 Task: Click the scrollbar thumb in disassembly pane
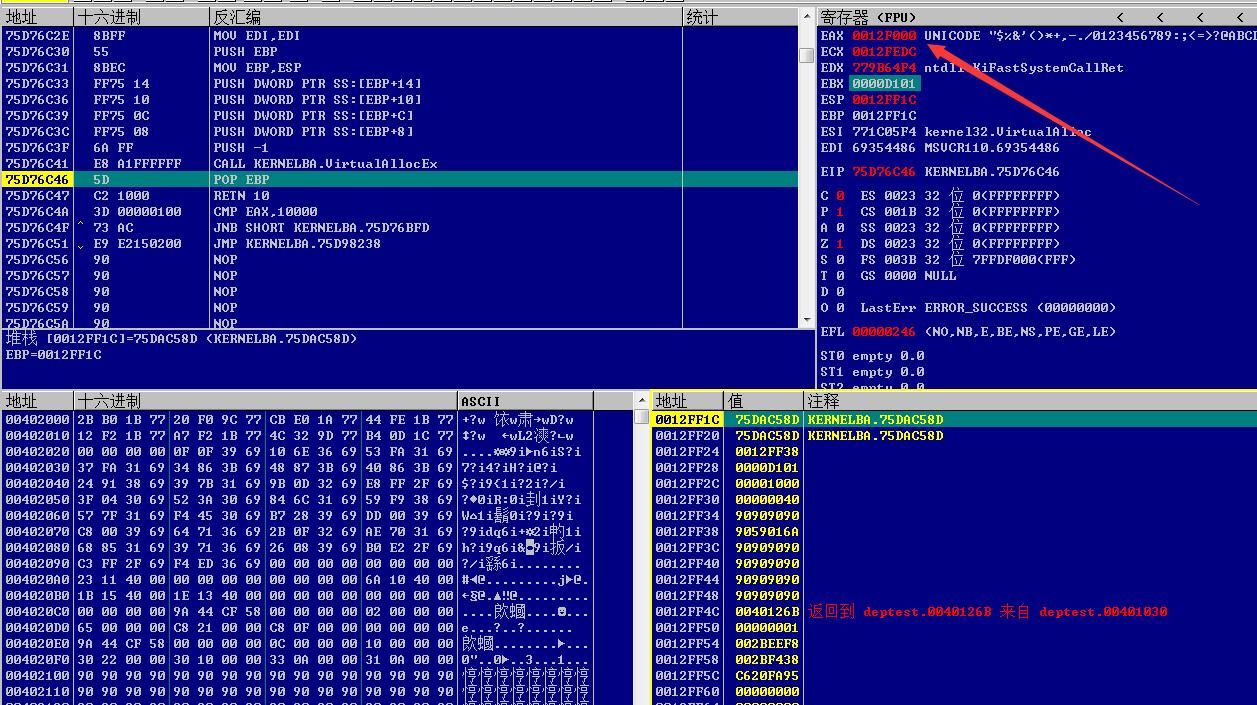click(x=807, y=56)
